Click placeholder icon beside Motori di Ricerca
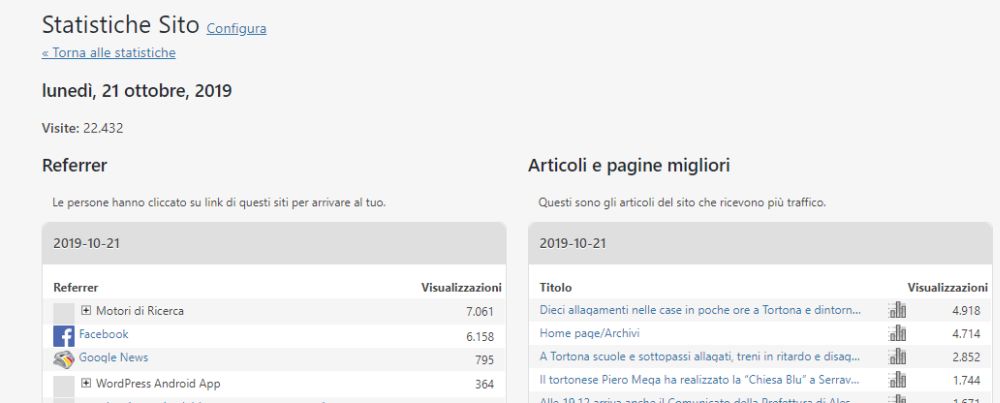The height and width of the screenshot is (403, 1000). (x=64, y=311)
